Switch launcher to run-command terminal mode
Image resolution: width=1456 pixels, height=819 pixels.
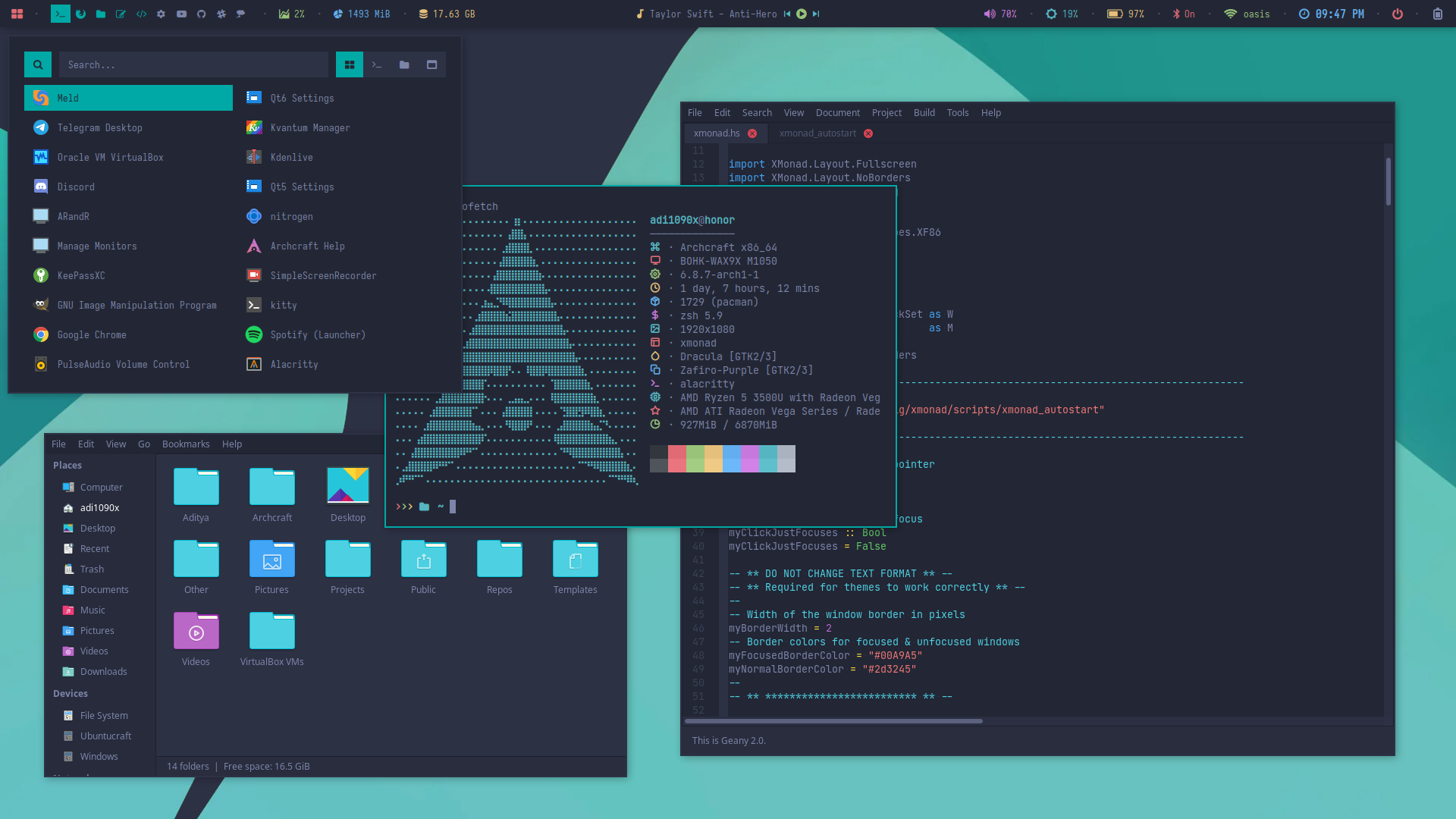coord(377,64)
